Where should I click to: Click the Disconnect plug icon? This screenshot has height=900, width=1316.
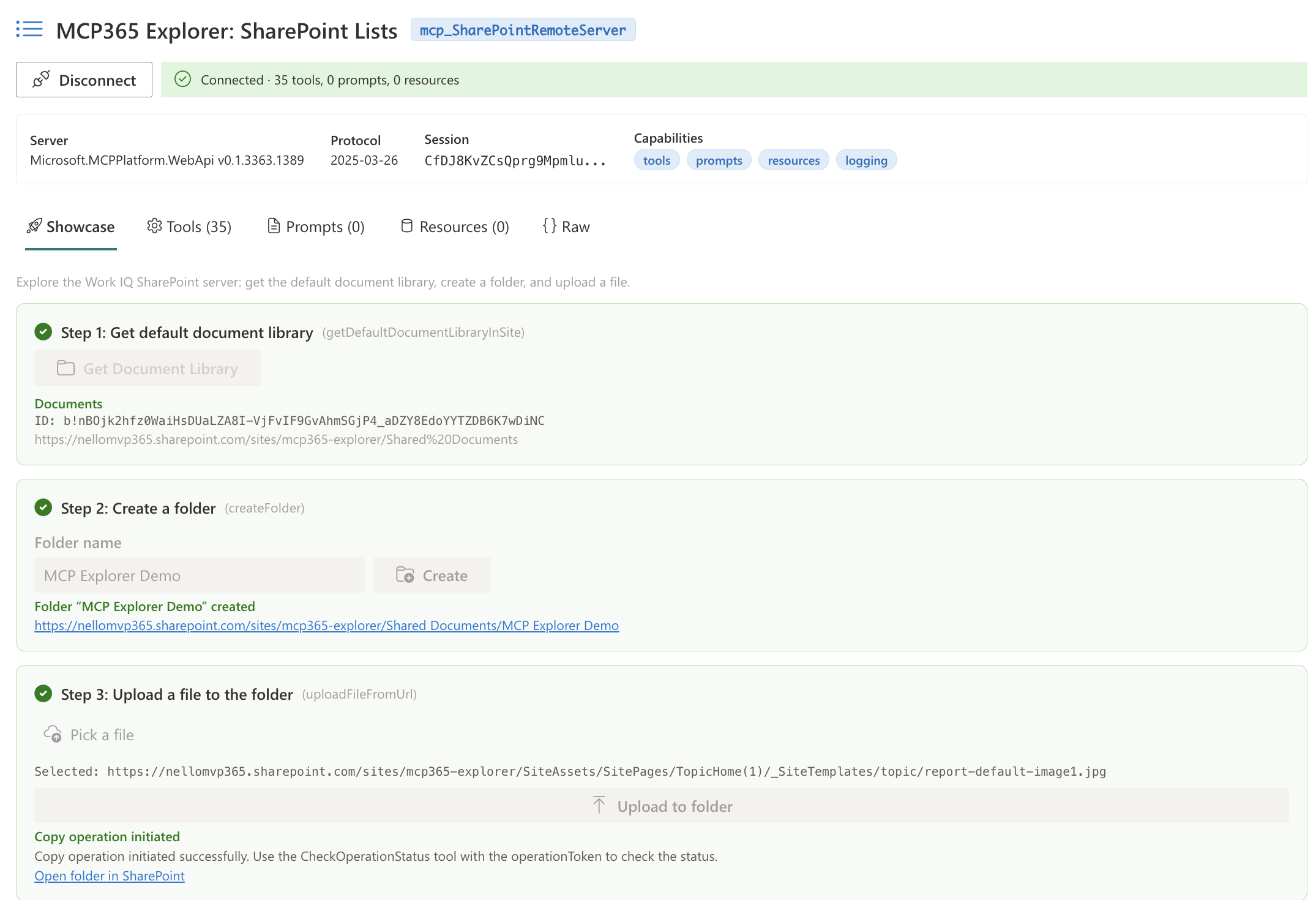click(40, 79)
